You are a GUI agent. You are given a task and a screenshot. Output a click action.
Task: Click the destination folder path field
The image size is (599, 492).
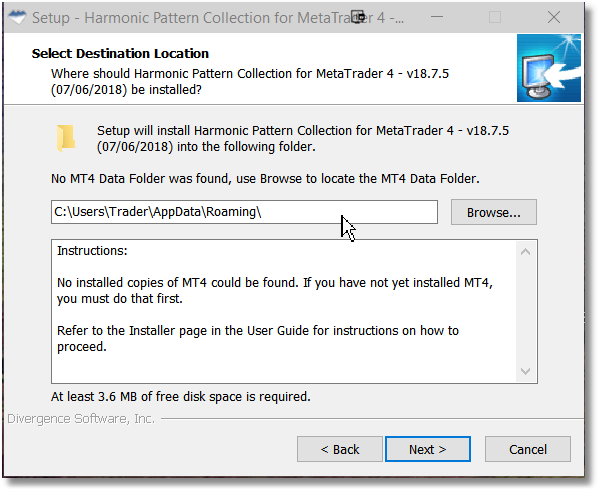click(244, 212)
